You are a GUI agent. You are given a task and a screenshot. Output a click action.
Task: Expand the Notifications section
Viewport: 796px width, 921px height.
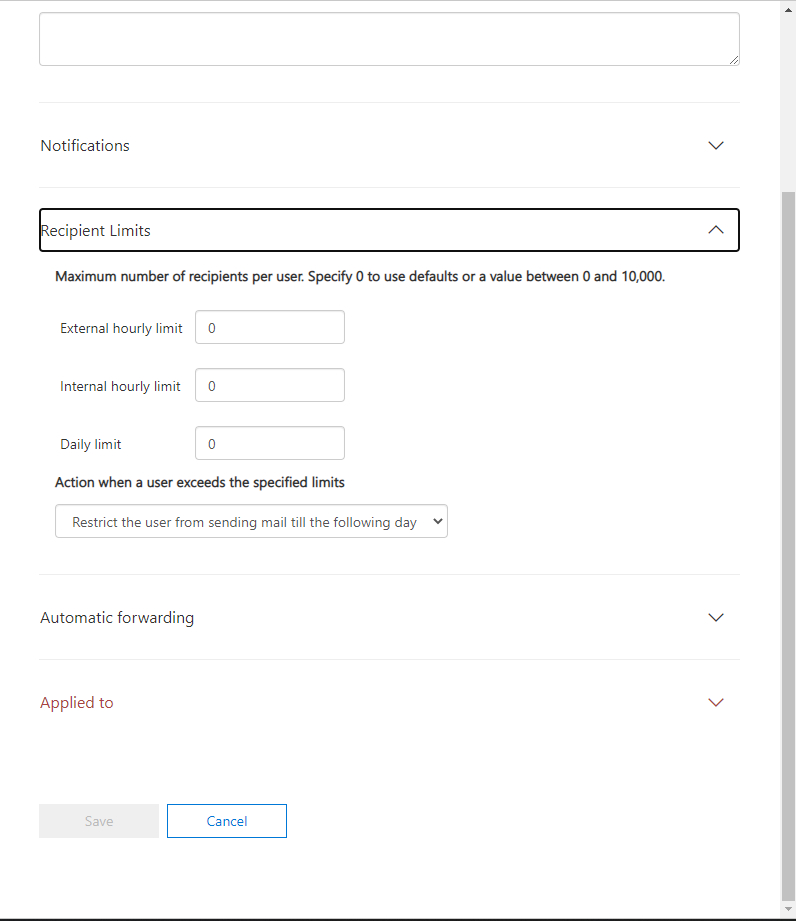[x=389, y=146]
